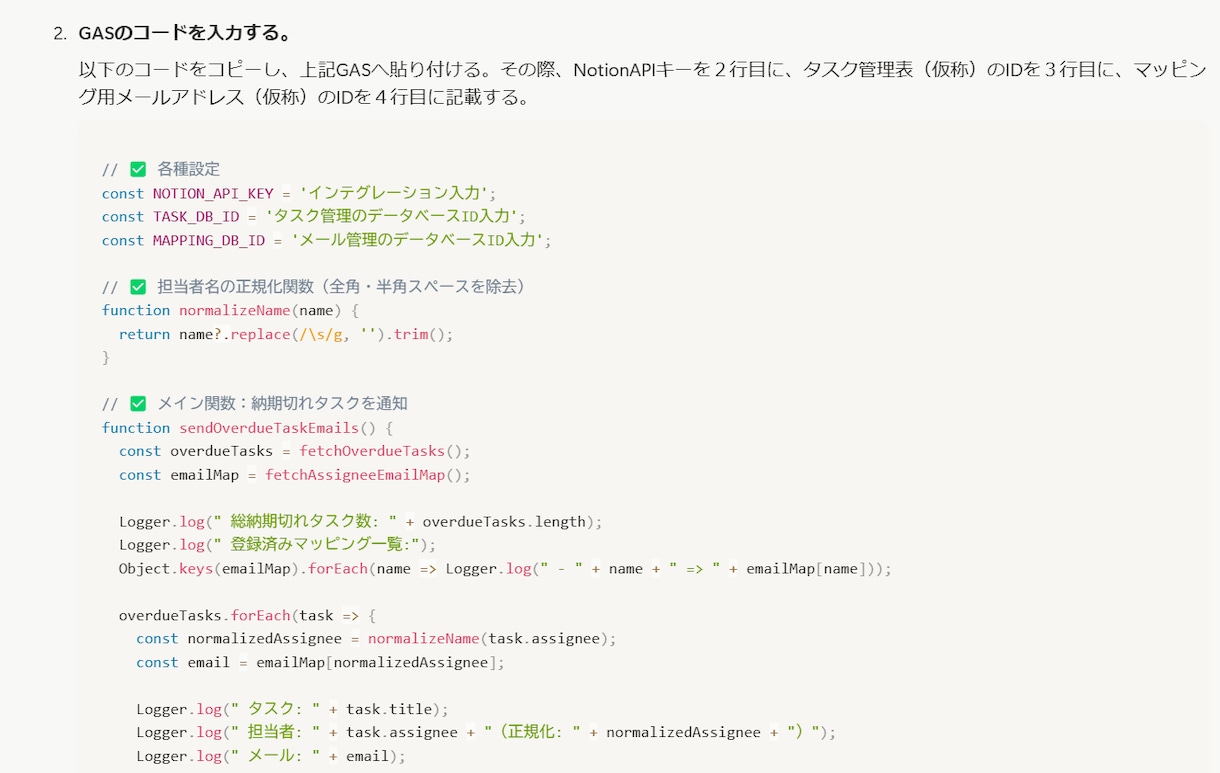Click the Logger.log line with メール:
Viewport: 1220px width, 773px height.
(x=272, y=757)
